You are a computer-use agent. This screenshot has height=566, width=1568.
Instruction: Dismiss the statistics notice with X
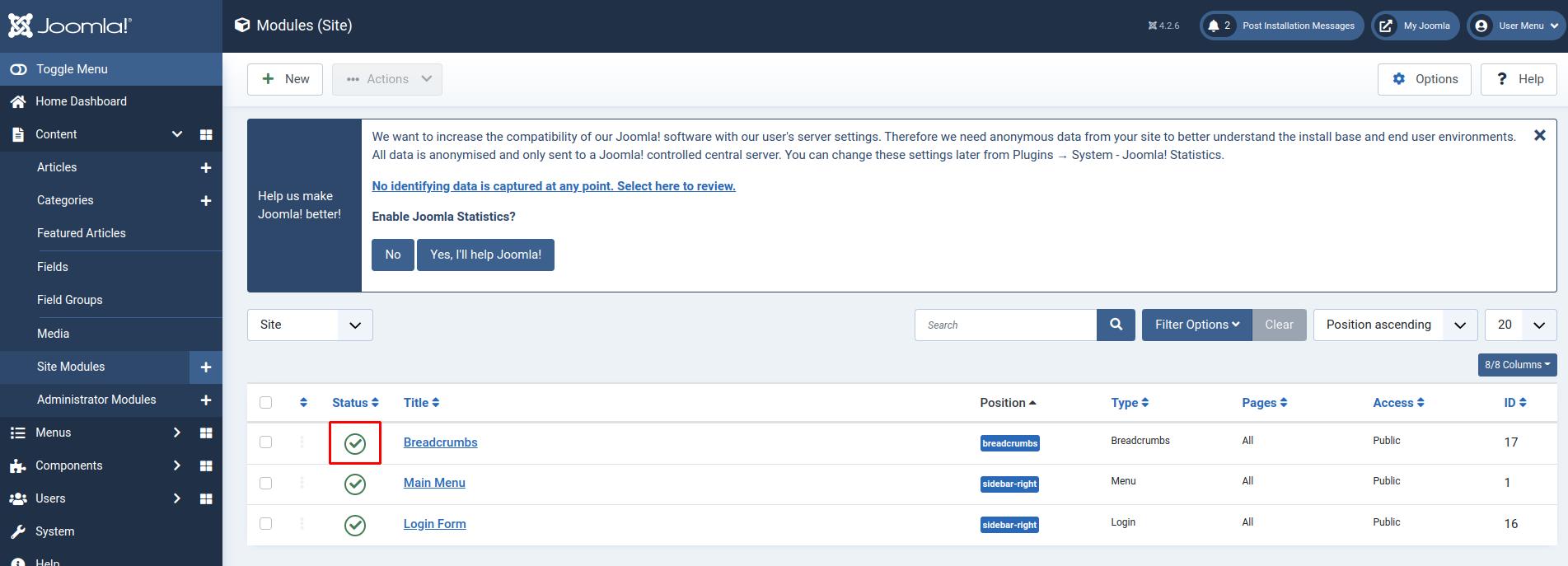pos(1539,135)
